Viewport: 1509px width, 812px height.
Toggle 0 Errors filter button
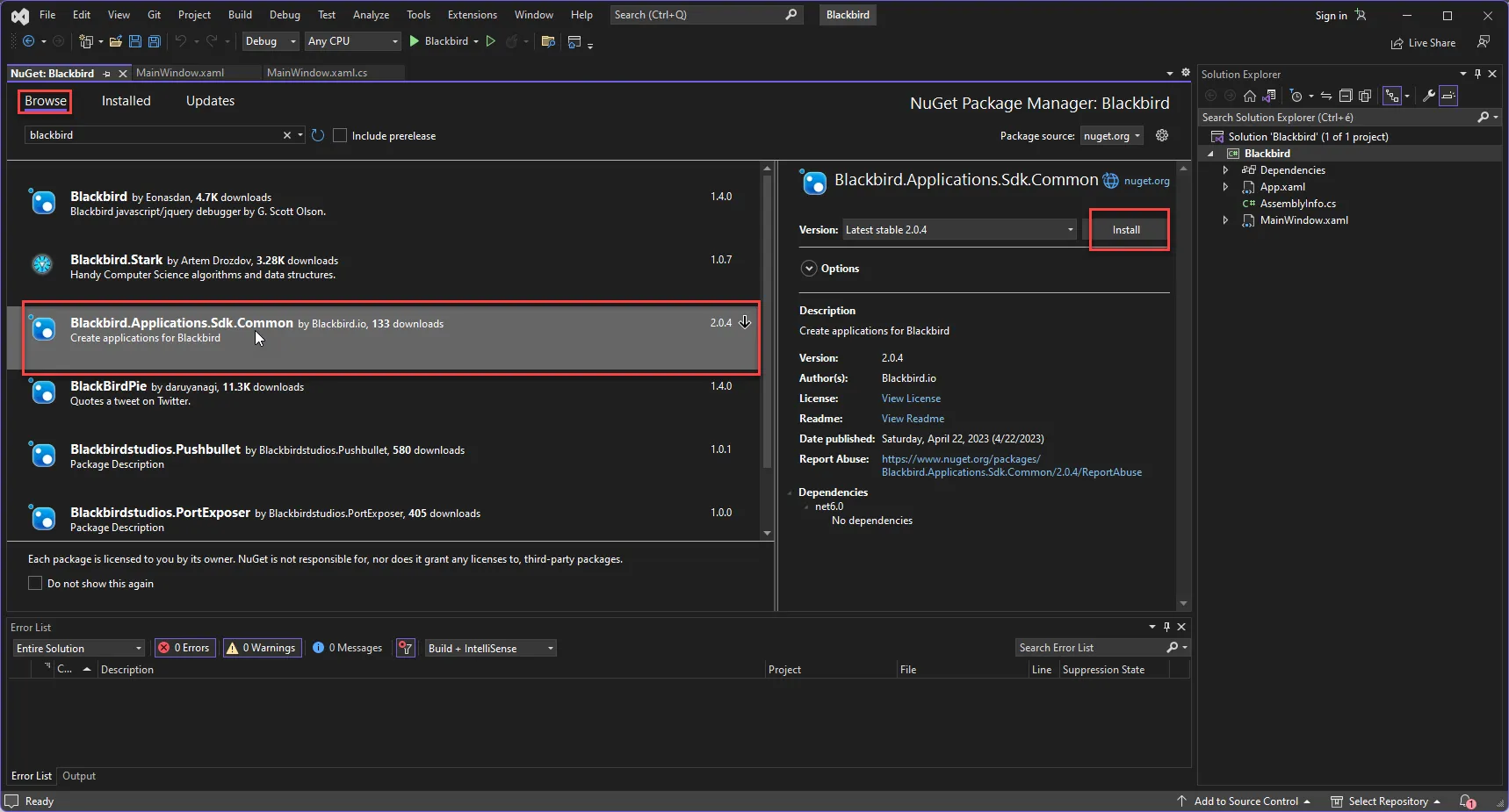pyautogui.click(x=185, y=648)
